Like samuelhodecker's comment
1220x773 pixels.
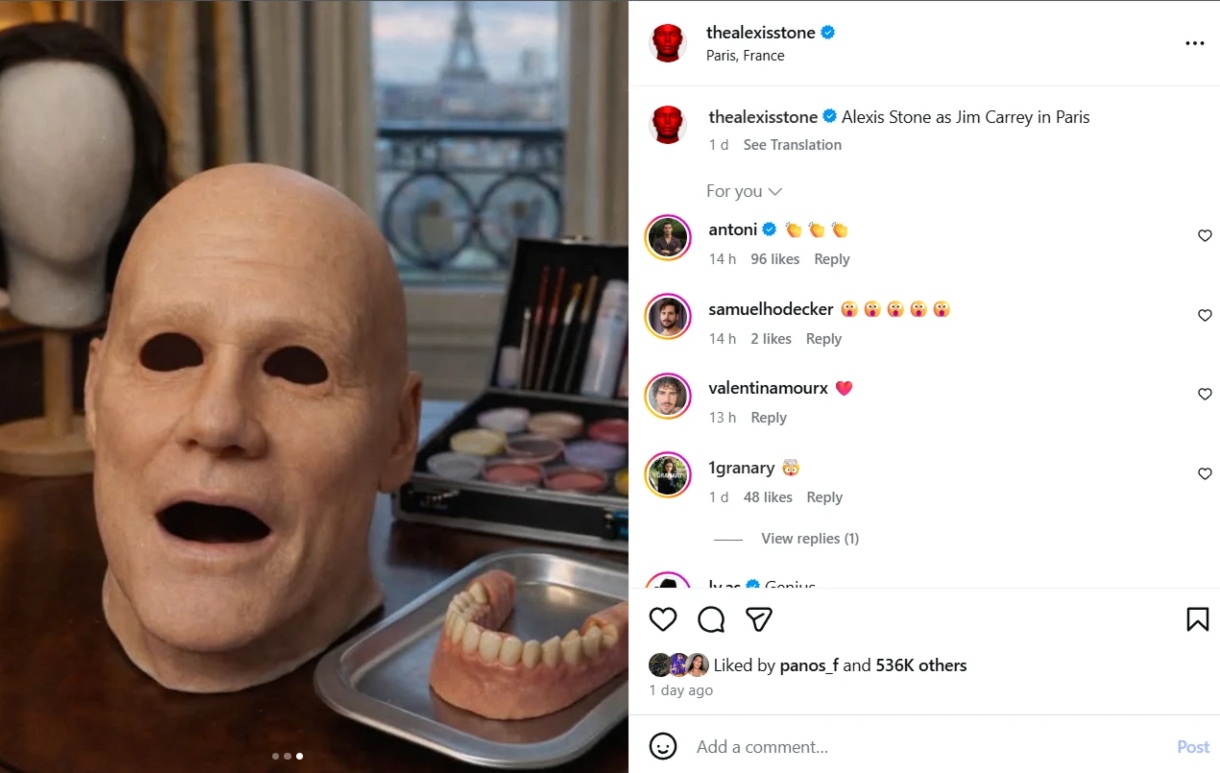(1205, 315)
